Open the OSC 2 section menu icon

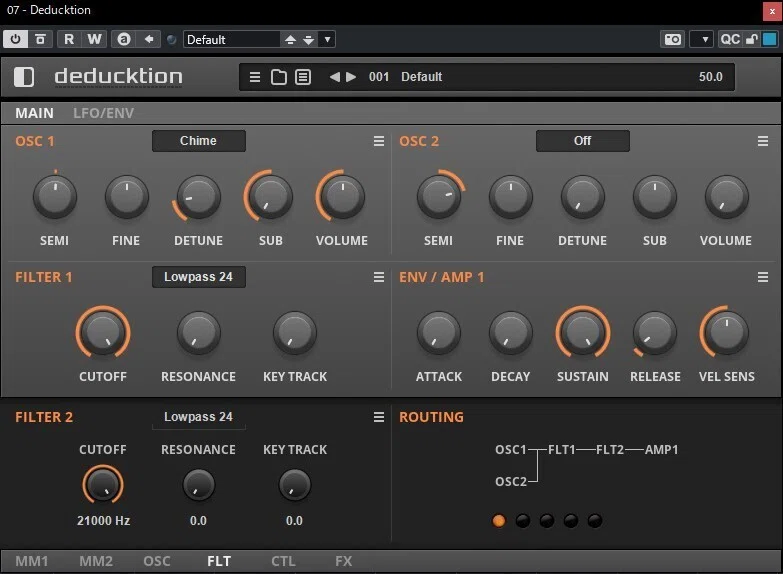pos(763,141)
